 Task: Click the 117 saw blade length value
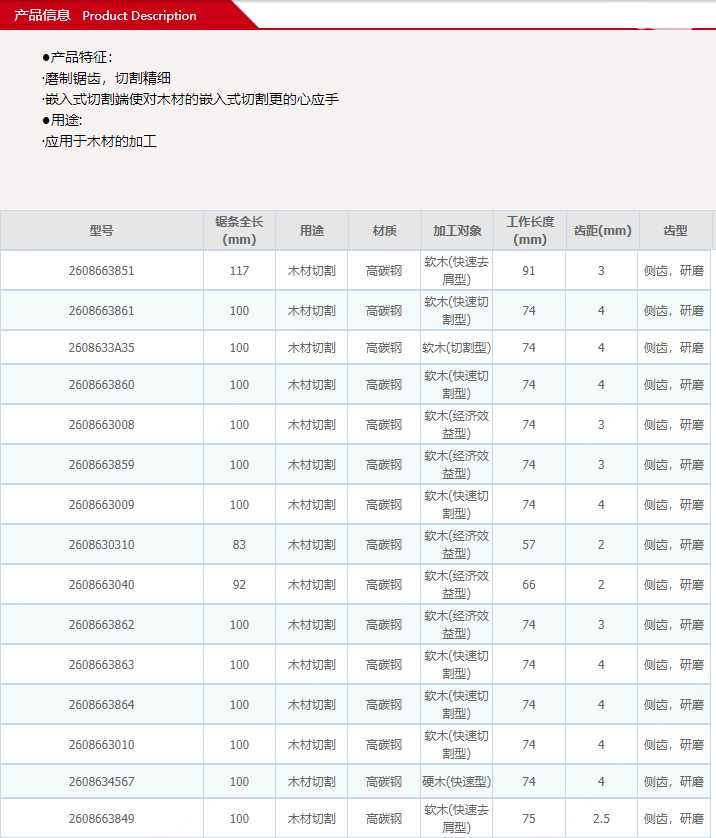click(x=239, y=271)
